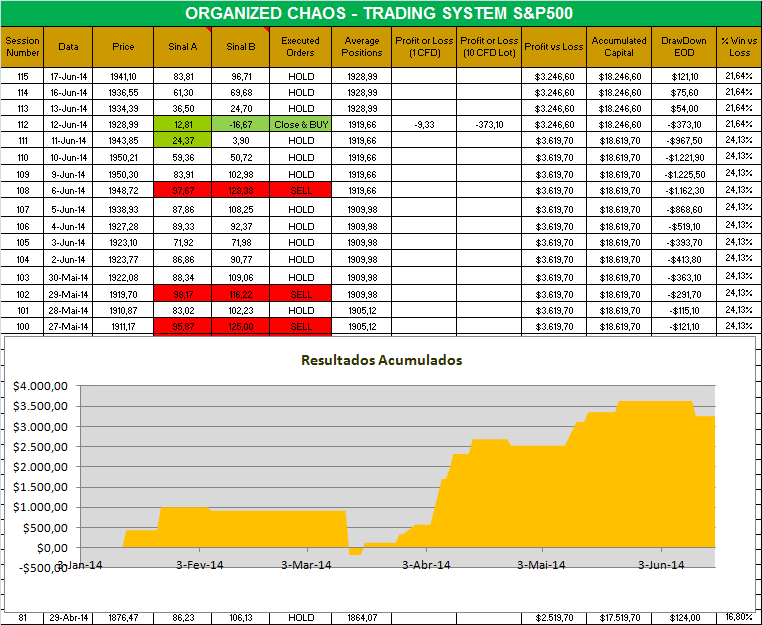Image resolution: width=762 pixels, height=625 pixels.
Task: Click the '3-Mai-14' axis date label
Action: click(541, 565)
